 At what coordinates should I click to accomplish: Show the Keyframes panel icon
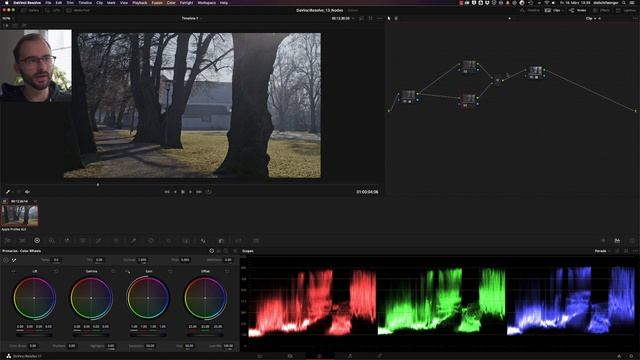(603, 241)
